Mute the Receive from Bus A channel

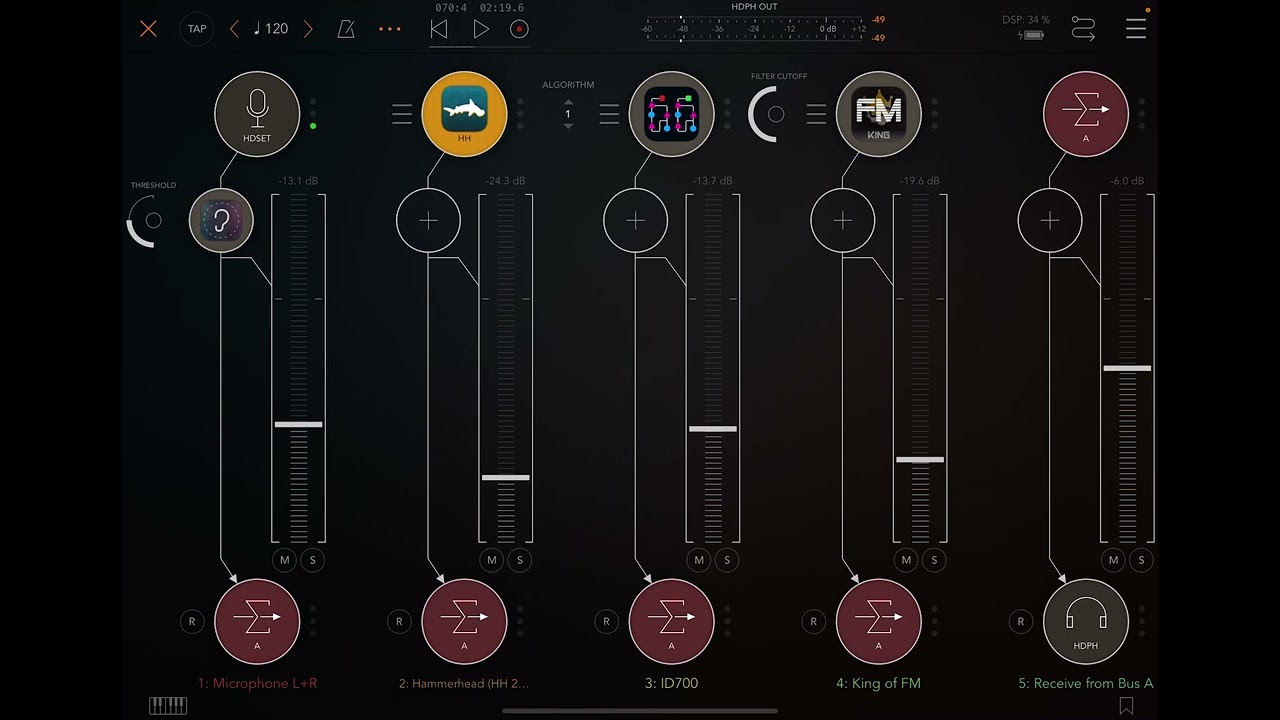pos(1112,560)
